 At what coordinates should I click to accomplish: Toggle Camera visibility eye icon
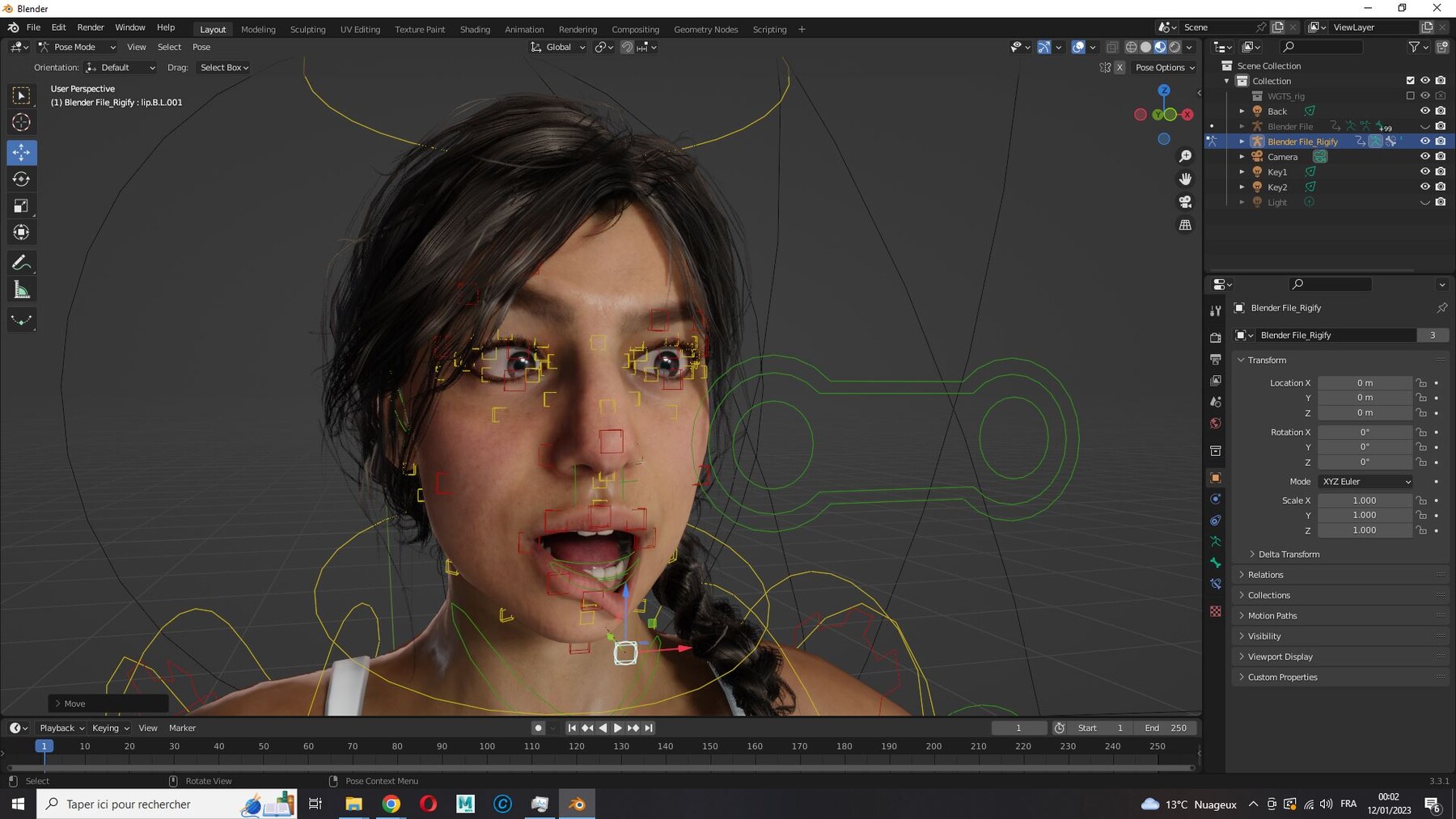click(1425, 157)
